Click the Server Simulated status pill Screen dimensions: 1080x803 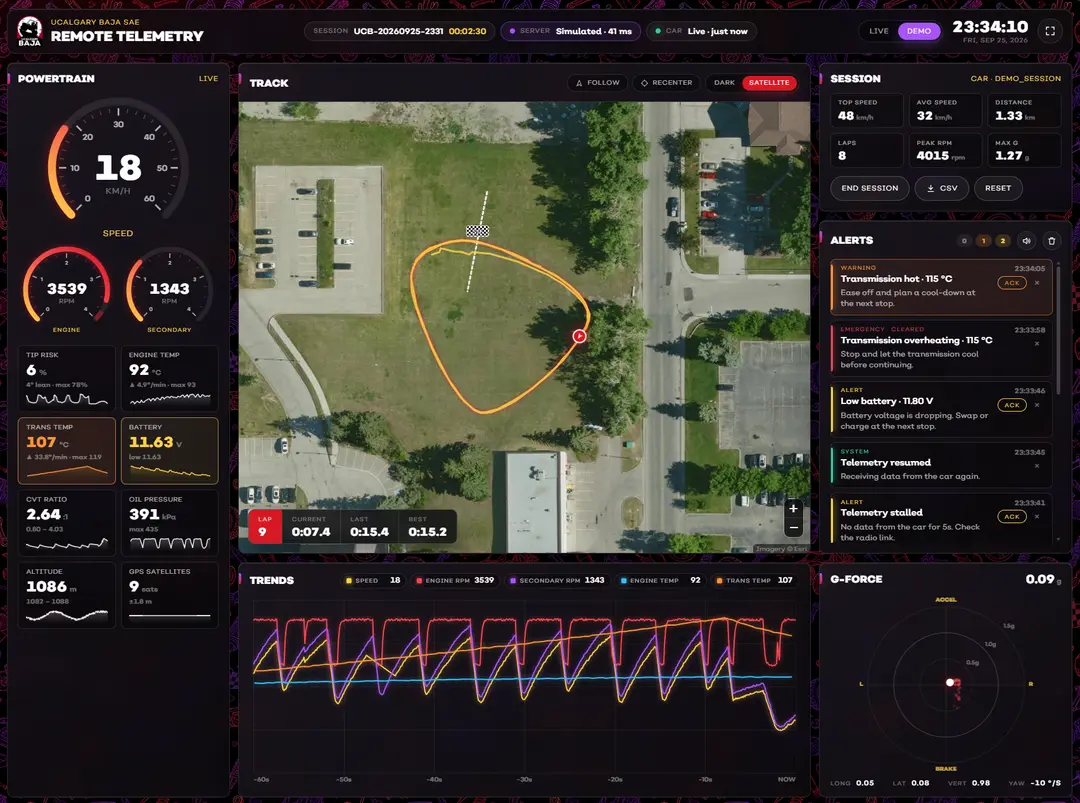pos(570,31)
